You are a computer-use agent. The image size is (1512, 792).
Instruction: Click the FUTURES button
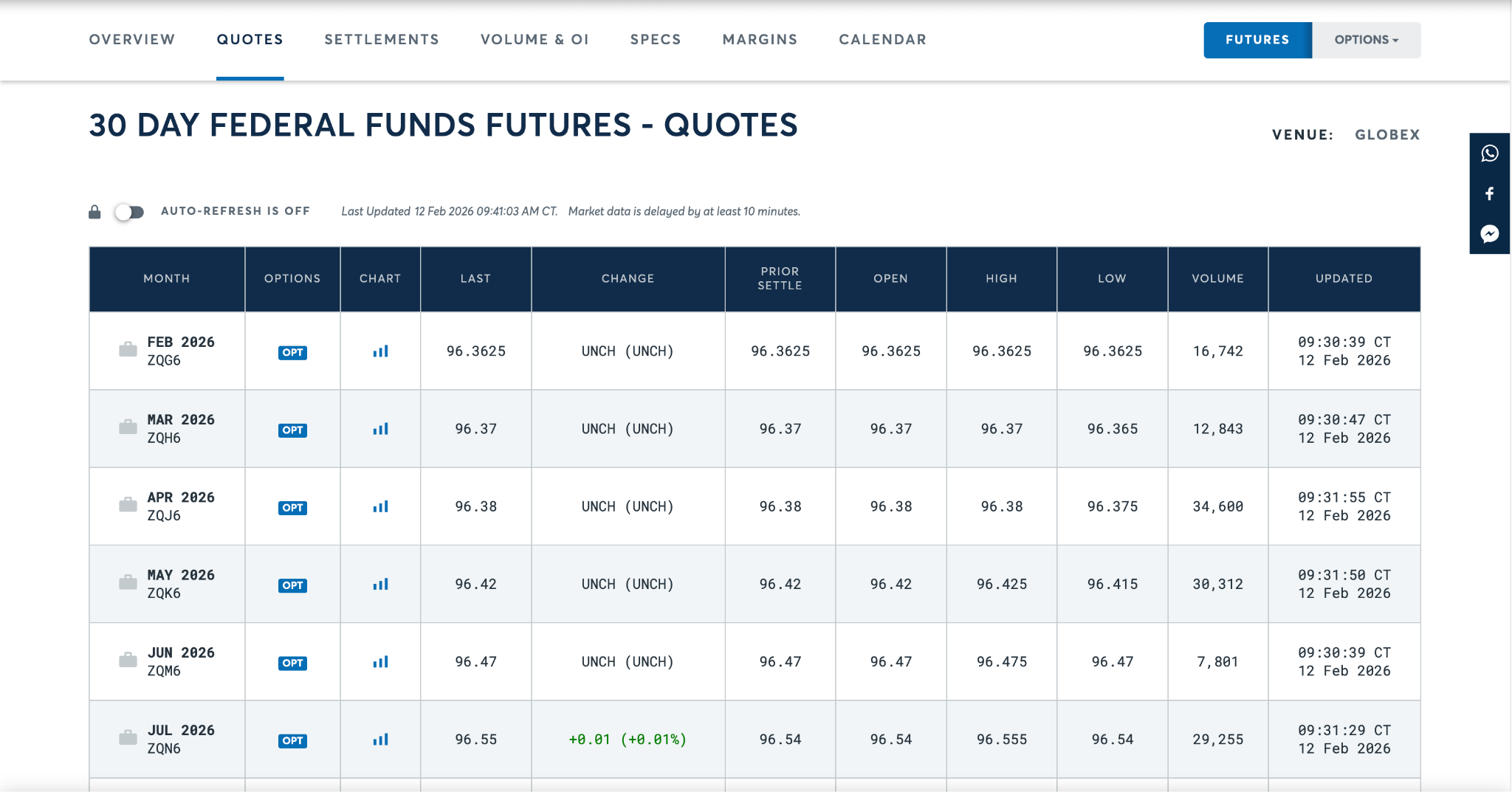(x=1257, y=40)
